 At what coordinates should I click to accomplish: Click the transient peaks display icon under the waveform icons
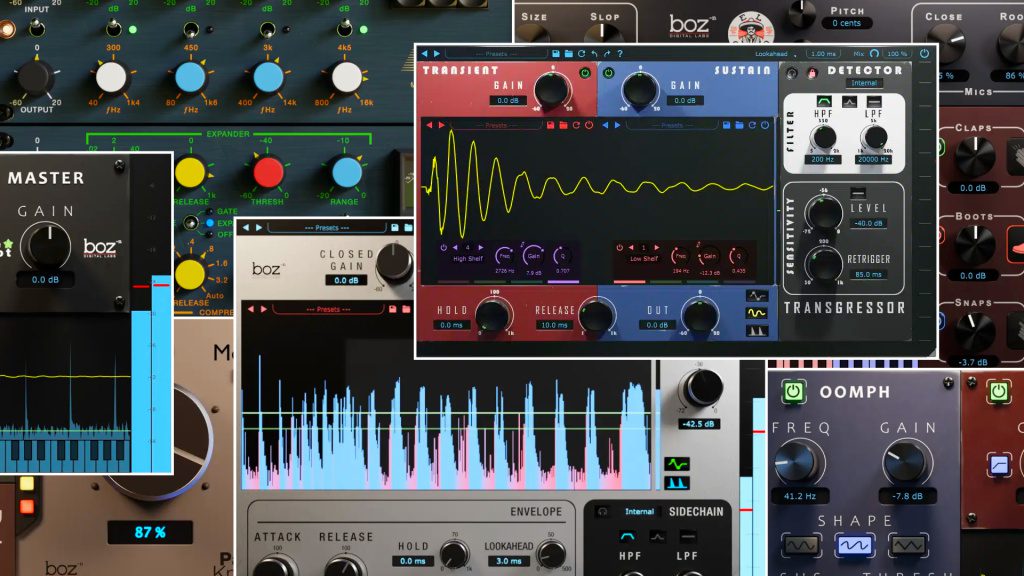click(x=757, y=330)
